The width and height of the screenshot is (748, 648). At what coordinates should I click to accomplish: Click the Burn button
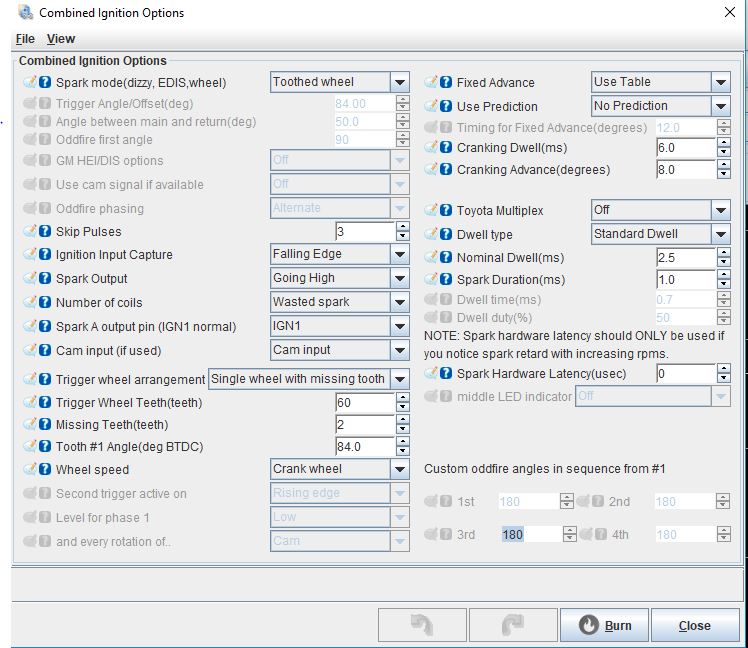(604, 625)
